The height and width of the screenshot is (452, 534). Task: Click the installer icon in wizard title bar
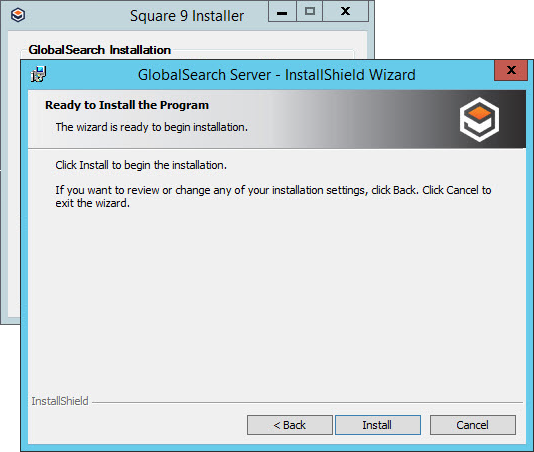38,74
